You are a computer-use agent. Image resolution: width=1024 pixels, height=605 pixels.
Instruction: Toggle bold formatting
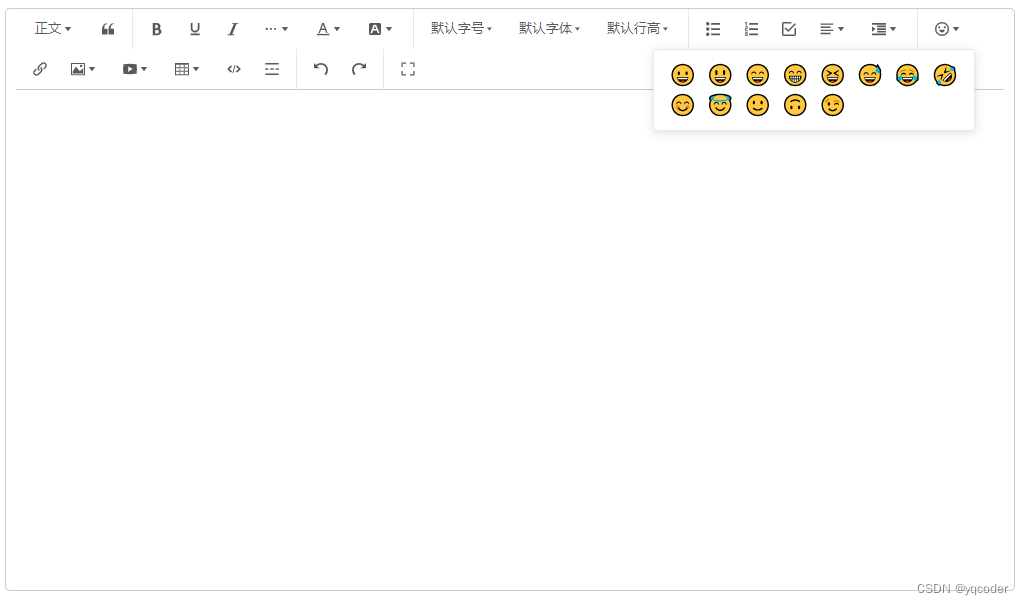pyautogui.click(x=156, y=29)
